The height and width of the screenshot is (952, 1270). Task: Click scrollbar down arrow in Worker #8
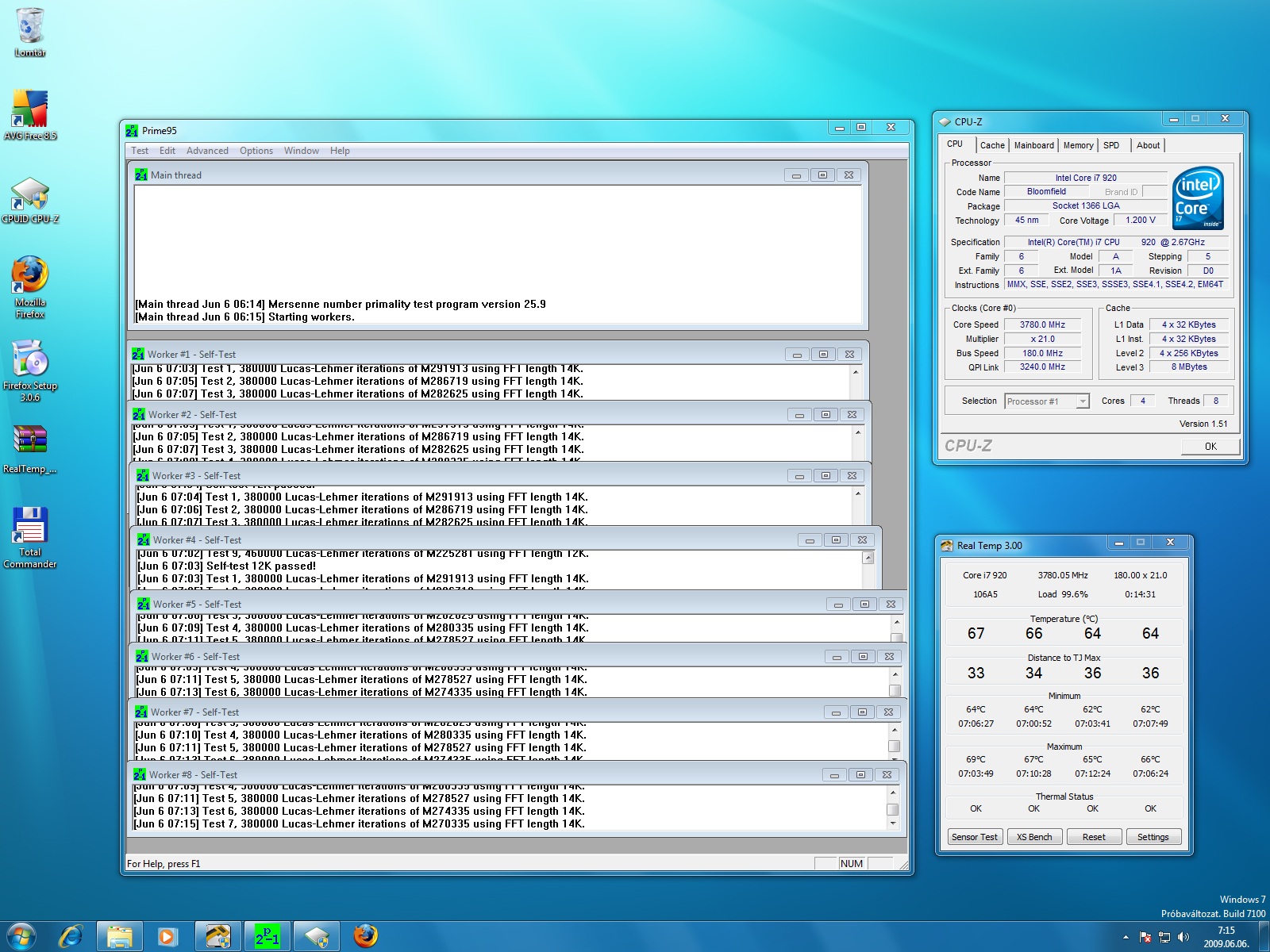pyautogui.click(x=893, y=823)
